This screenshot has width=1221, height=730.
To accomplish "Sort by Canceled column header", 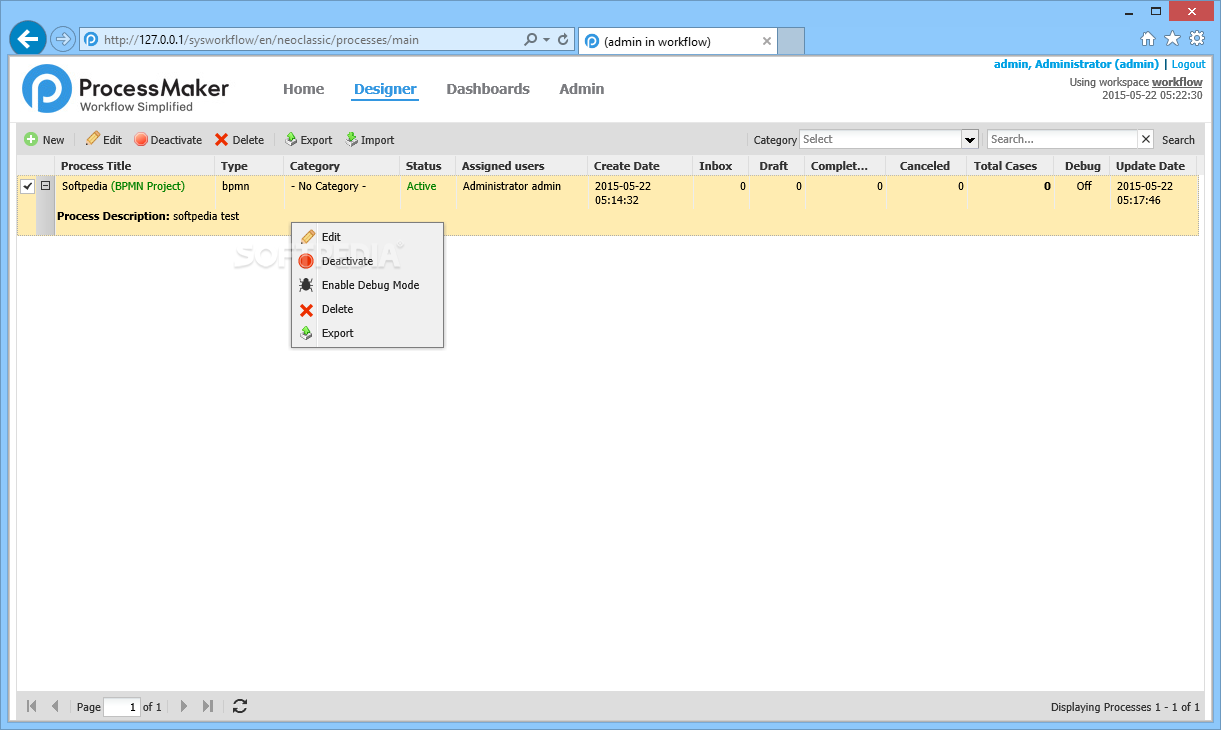I will pos(925,166).
